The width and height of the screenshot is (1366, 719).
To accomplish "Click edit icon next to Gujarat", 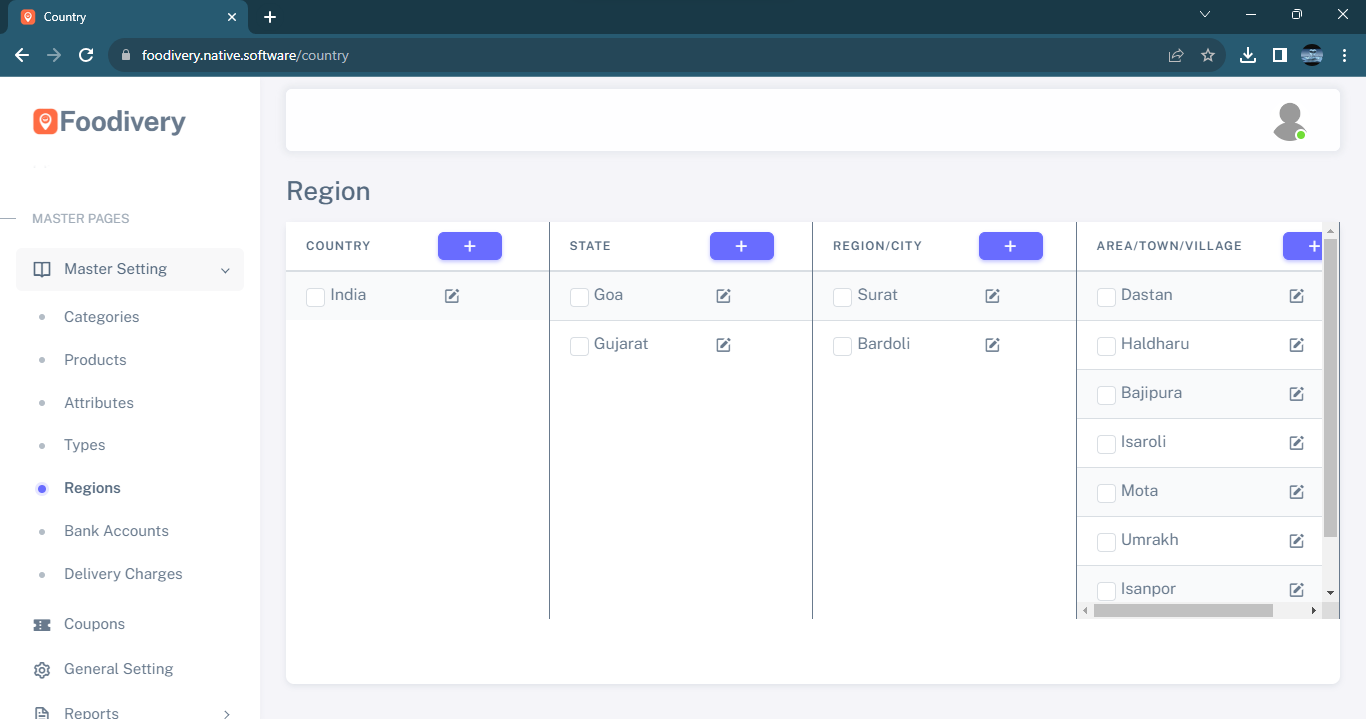I will [x=723, y=345].
